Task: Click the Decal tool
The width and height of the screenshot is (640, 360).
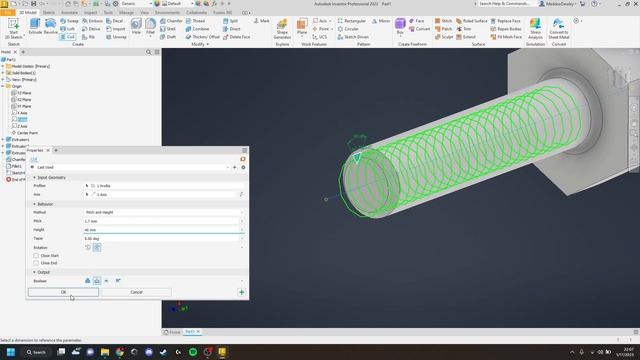Action: 115,21
